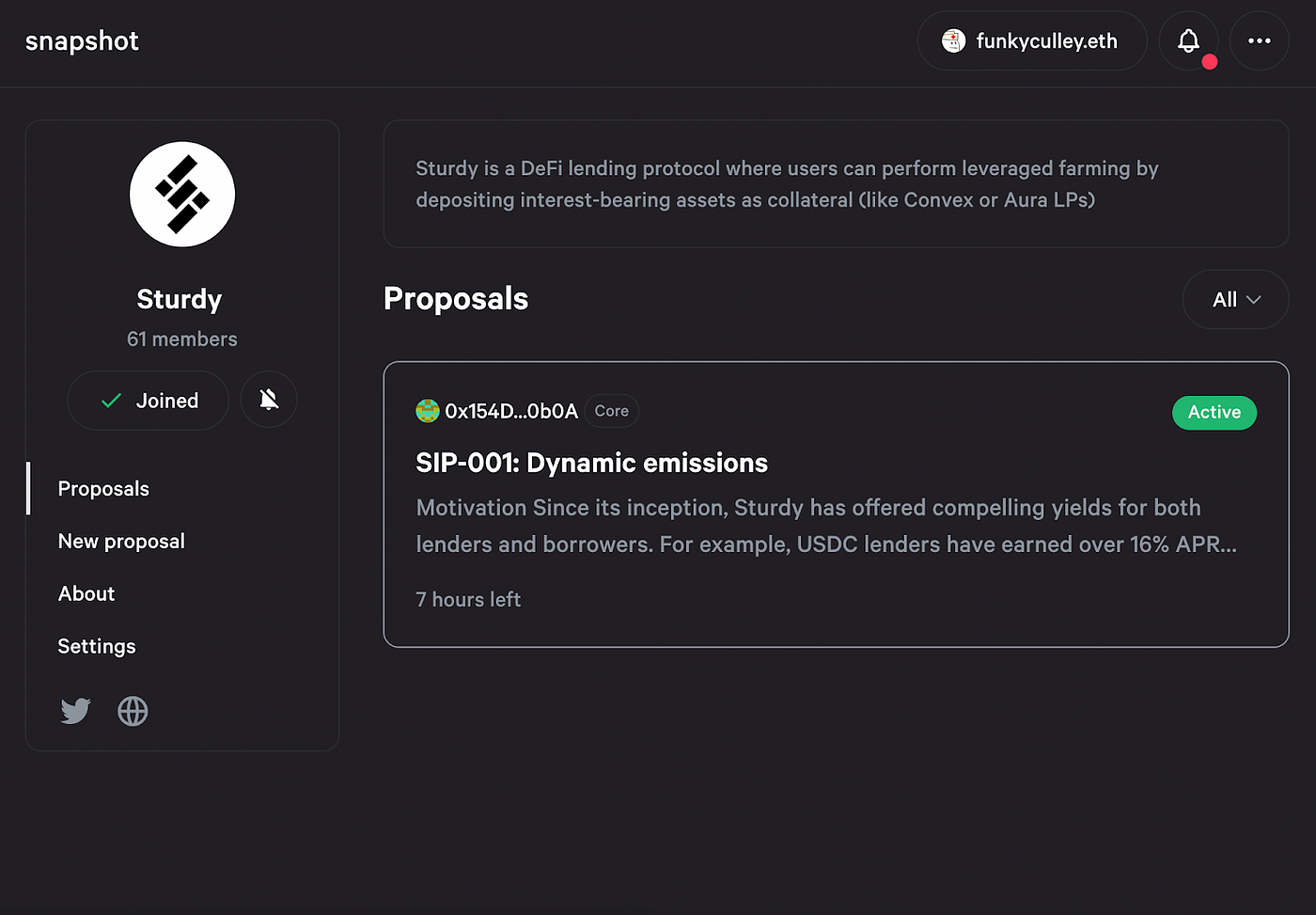Click the notification bell in header

click(x=1188, y=41)
